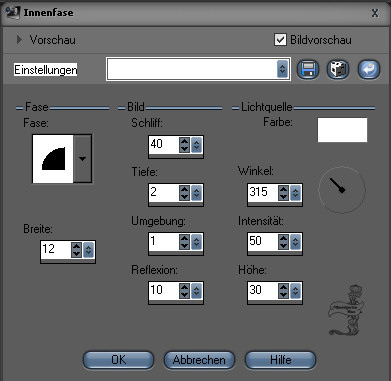The height and width of the screenshot is (381, 391).
Task: Open the Breite slider popup arrow
Action: click(x=88, y=250)
